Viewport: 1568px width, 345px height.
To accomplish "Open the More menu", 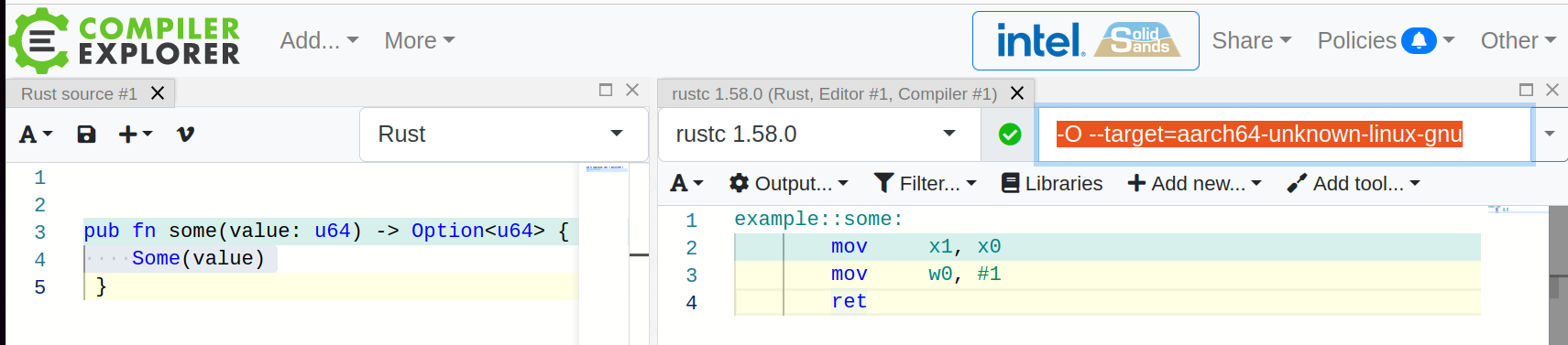I will pyautogui.click(x=420, y=40).
